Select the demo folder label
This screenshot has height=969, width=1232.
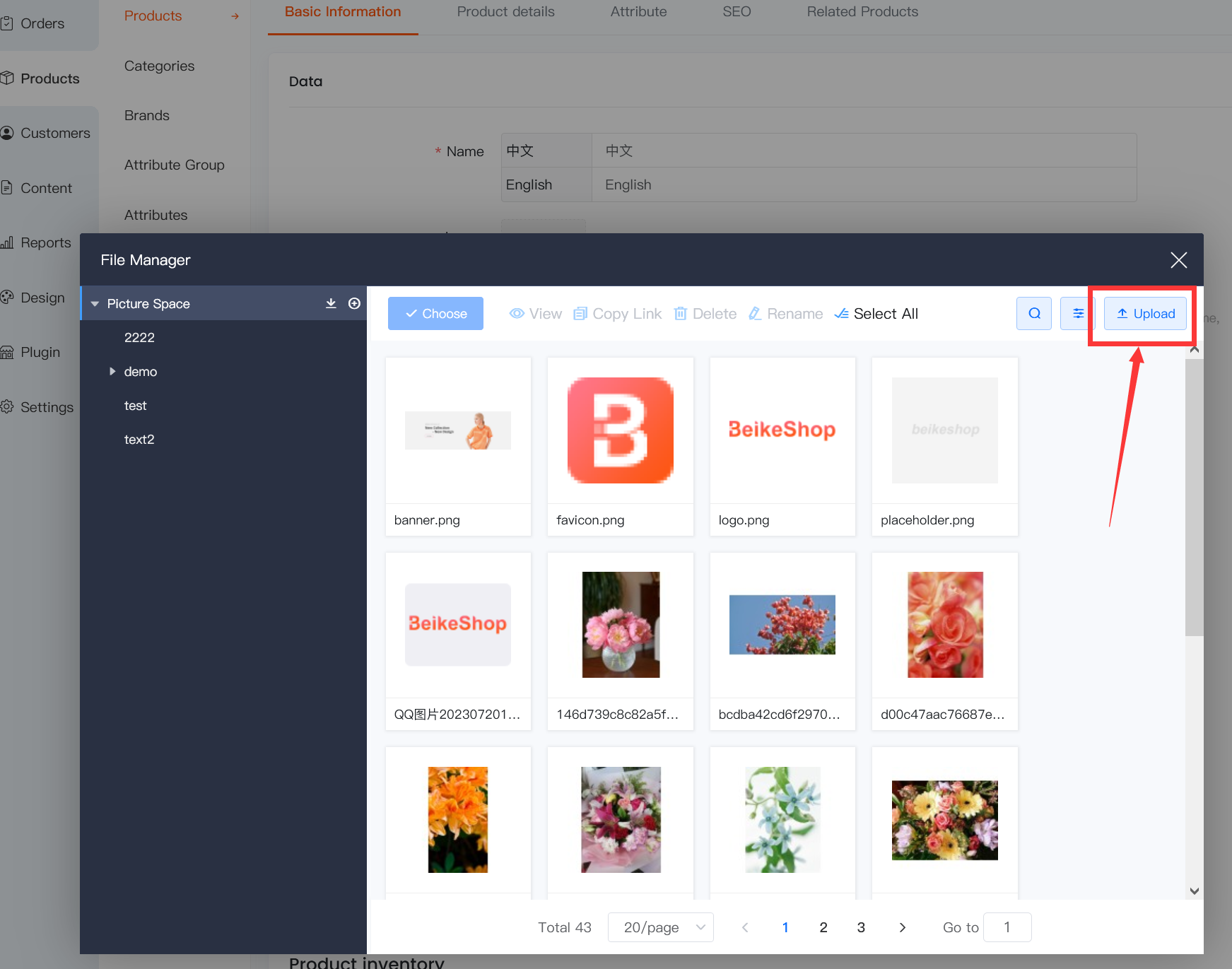(x=141, y=372)
